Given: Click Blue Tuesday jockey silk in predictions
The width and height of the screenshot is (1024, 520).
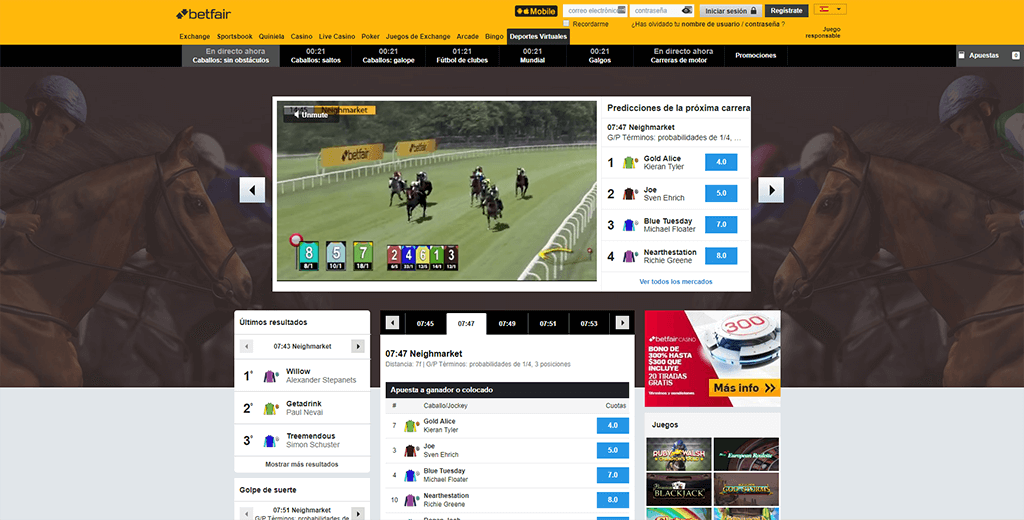Looking at the screenshot, I should [x=630, y=225].
